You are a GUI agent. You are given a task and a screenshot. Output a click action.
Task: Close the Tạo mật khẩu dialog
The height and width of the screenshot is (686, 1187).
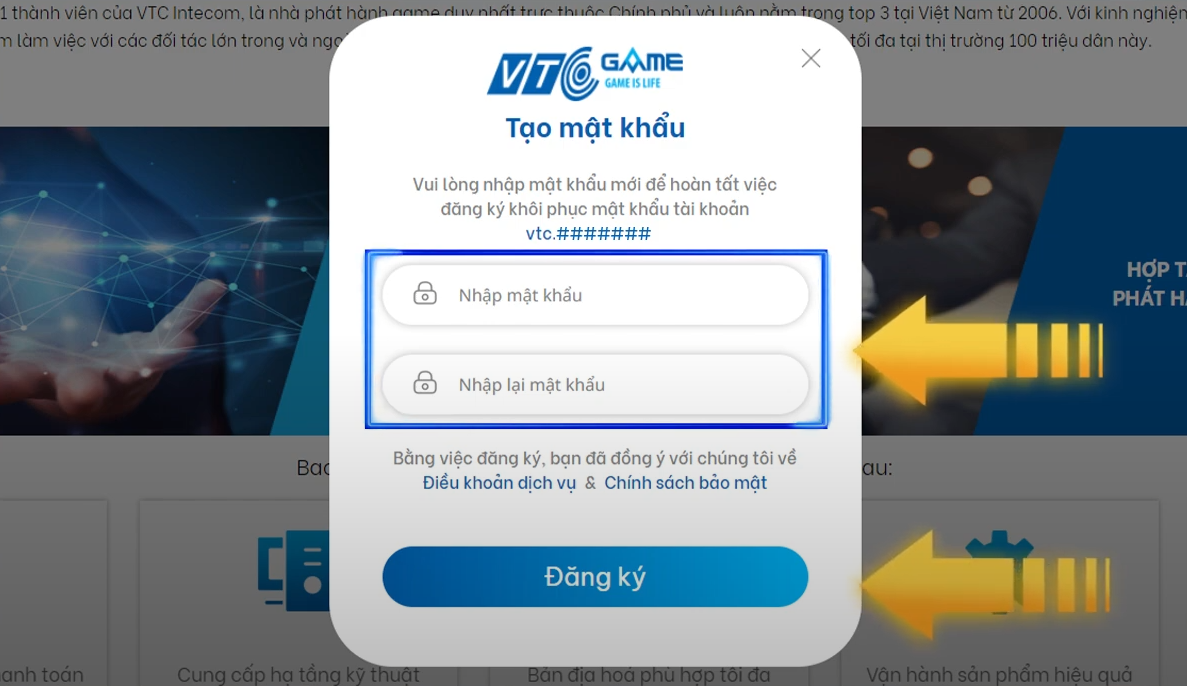(x=811, y=58)
